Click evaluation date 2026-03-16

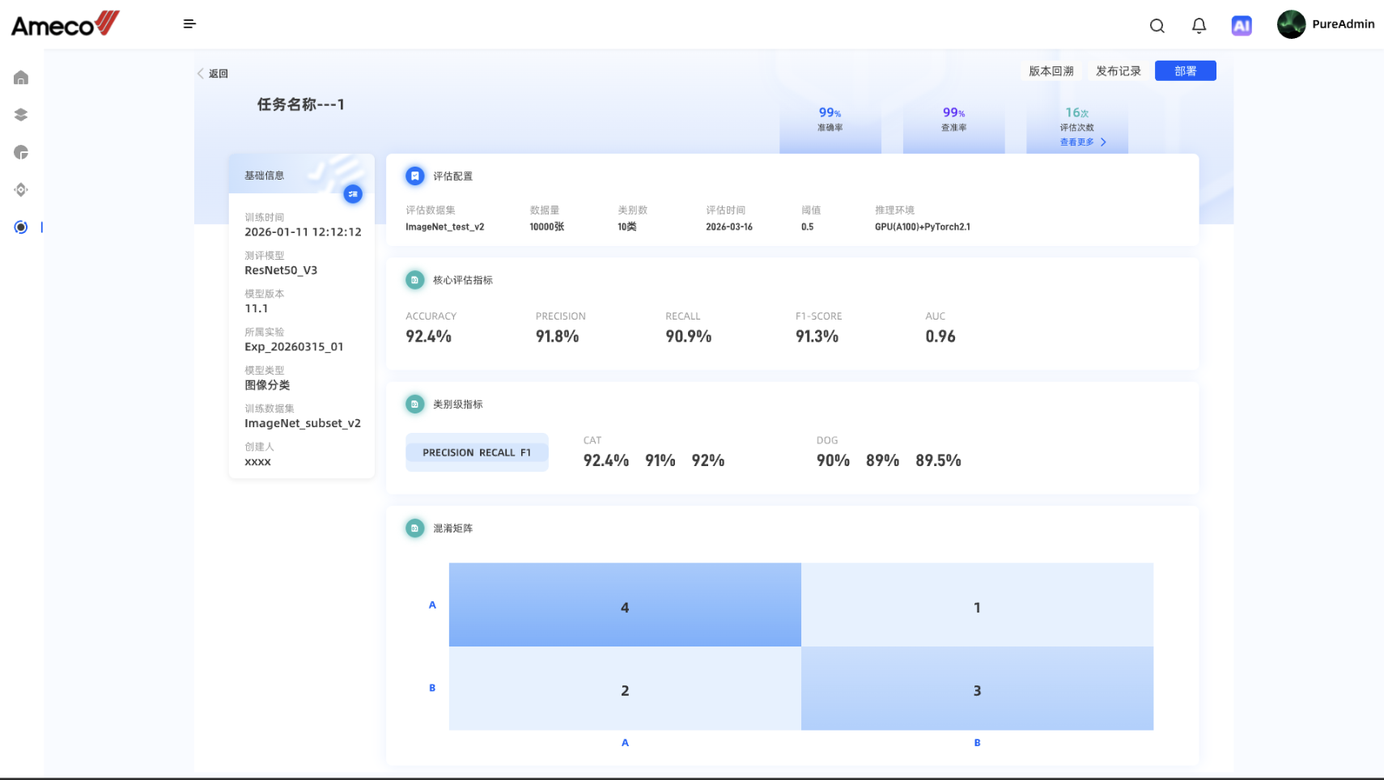coord(729,227)
